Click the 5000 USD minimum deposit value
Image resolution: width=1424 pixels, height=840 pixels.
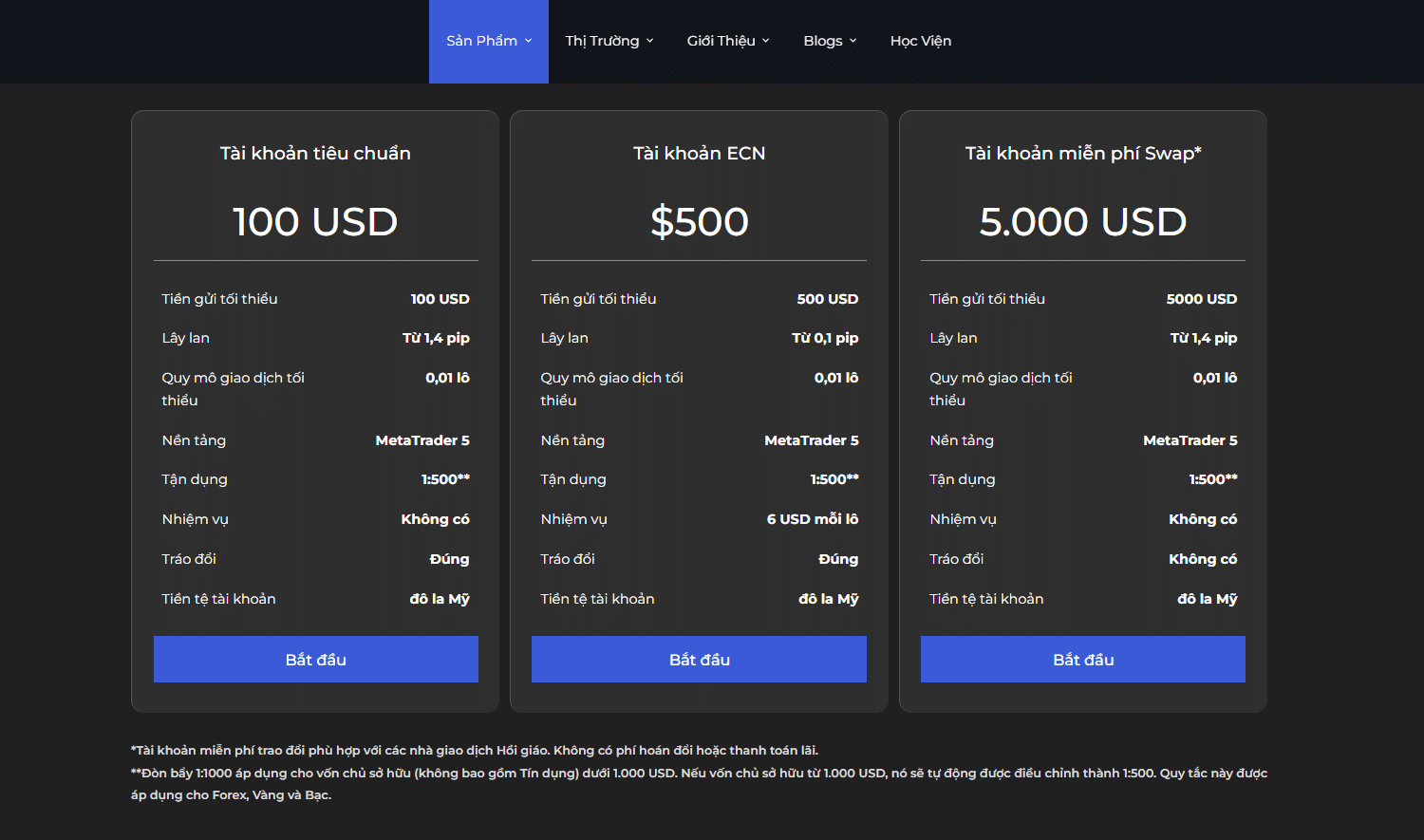coord(1201,299)
